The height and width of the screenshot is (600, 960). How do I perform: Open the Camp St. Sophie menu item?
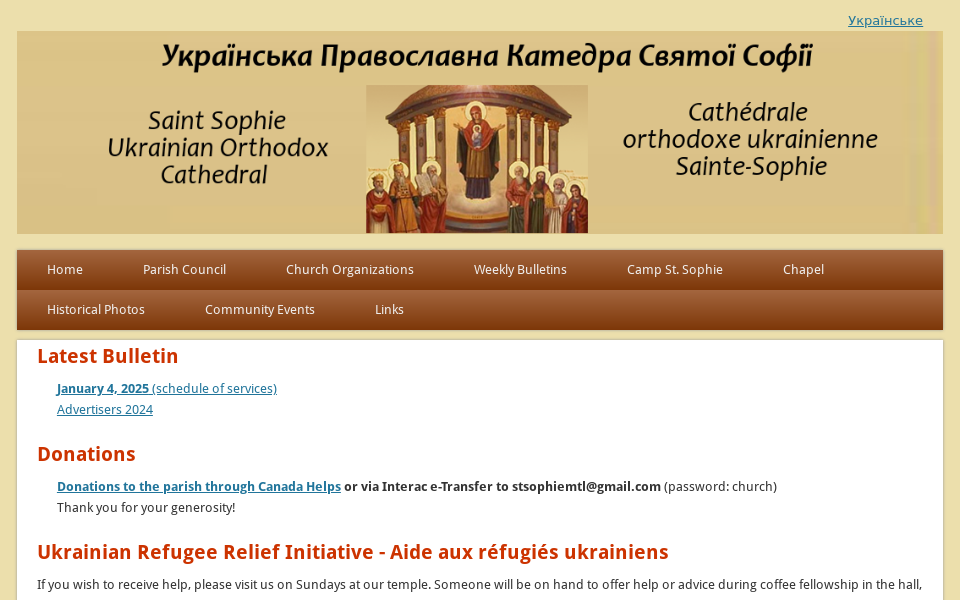click(674, 270)
